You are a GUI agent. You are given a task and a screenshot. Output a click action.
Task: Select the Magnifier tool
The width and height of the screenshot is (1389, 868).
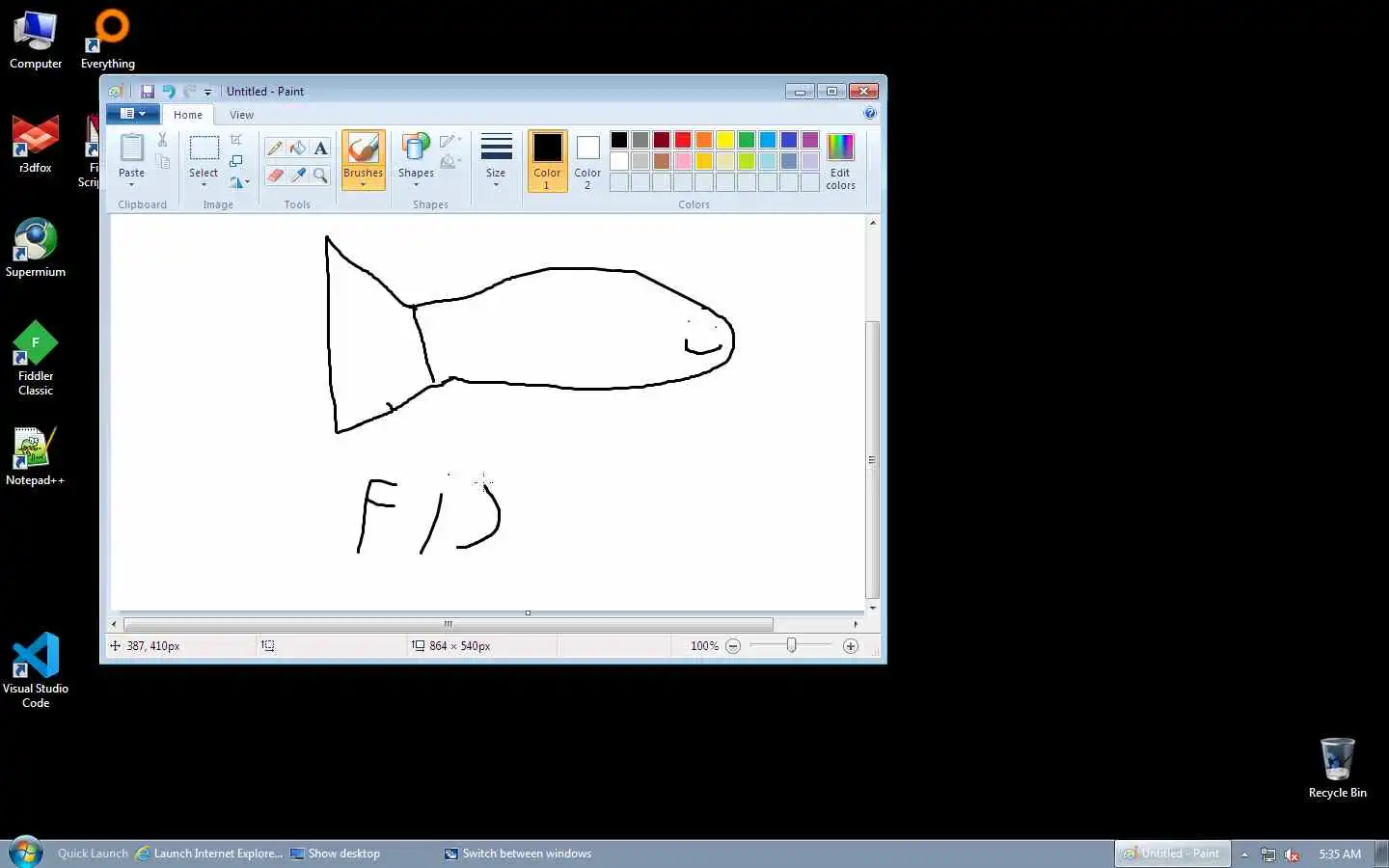[321, 176]
